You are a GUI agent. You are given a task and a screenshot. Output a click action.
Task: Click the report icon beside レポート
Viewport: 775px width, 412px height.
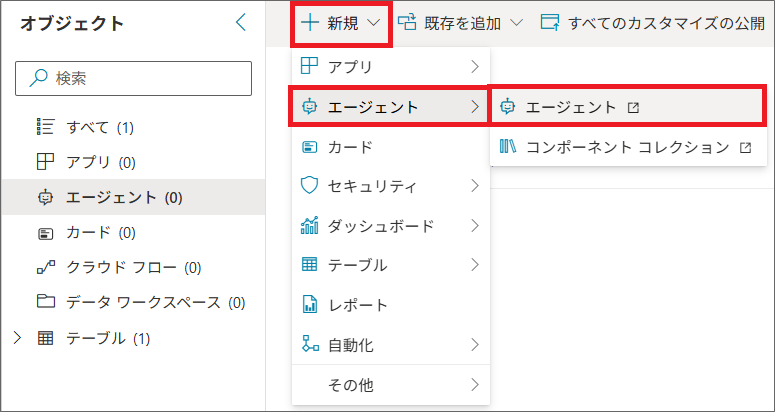(x=310, y=304)
